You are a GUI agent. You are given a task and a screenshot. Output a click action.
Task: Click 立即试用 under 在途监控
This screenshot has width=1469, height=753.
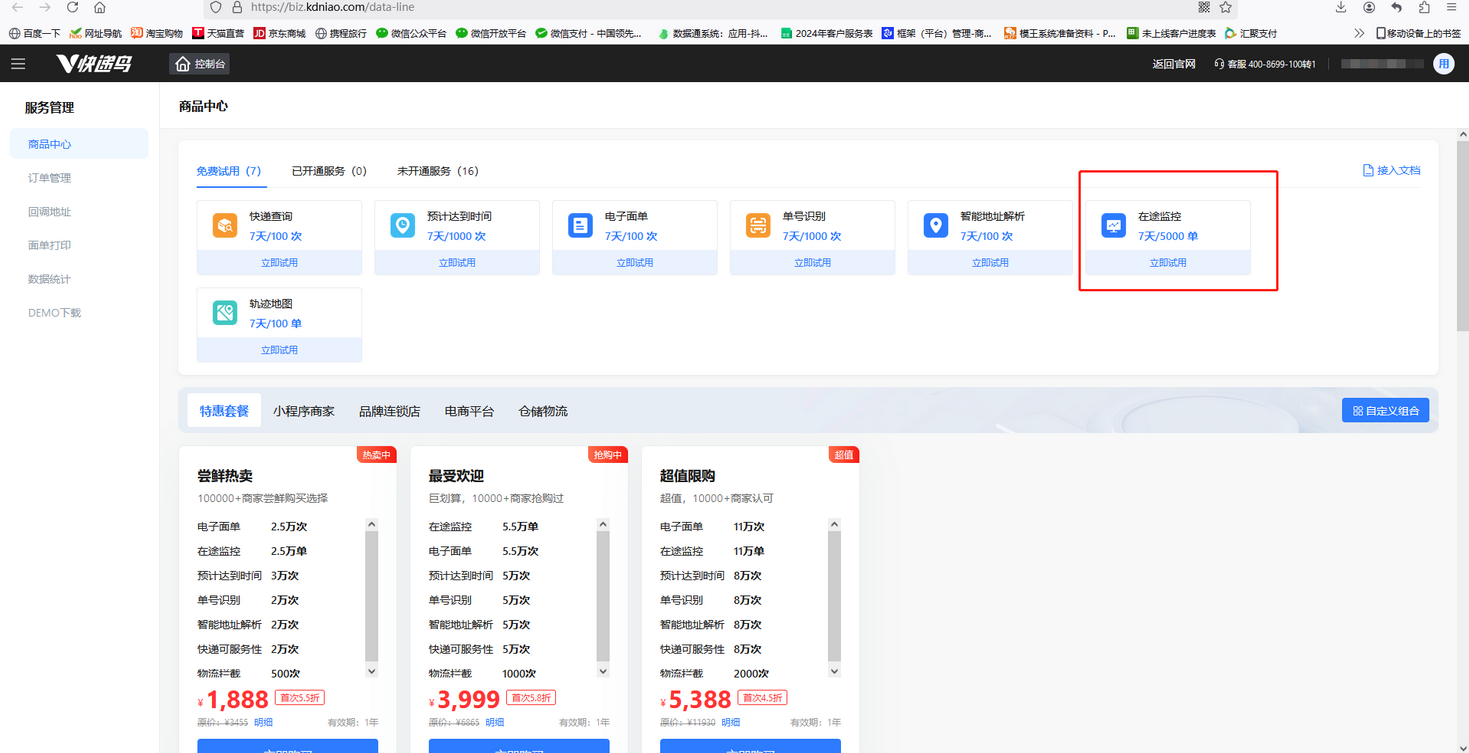point(1167,263)
